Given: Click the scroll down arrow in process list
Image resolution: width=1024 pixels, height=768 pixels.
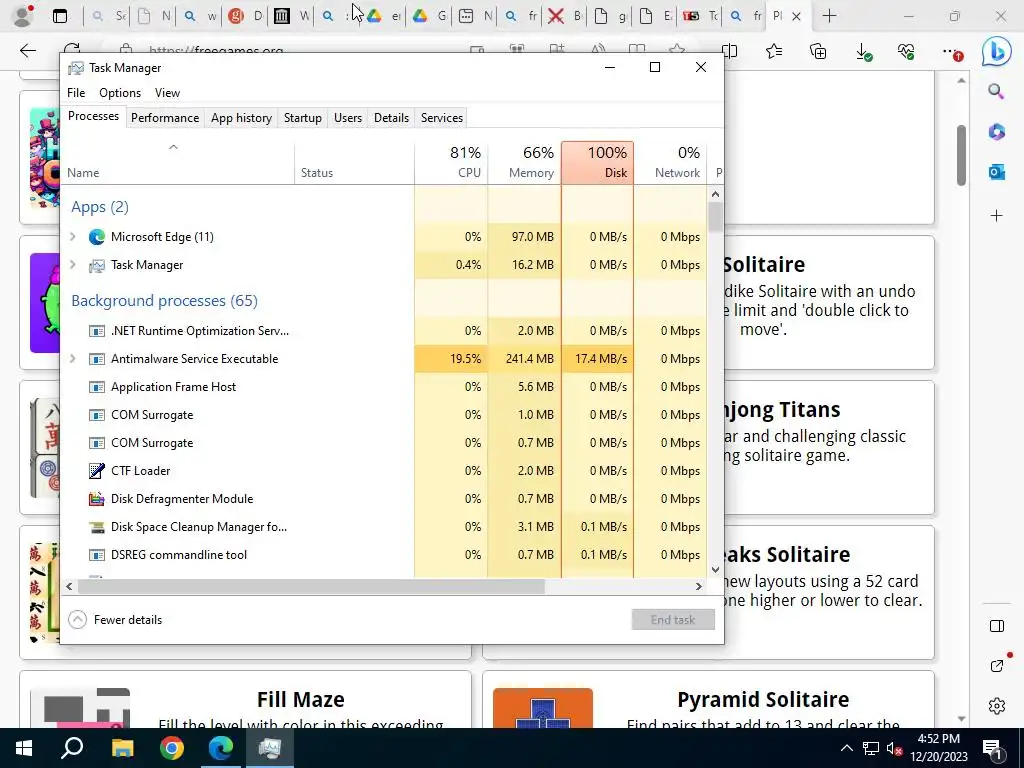Looking at the screenshot, I should (x=715, y=569).
